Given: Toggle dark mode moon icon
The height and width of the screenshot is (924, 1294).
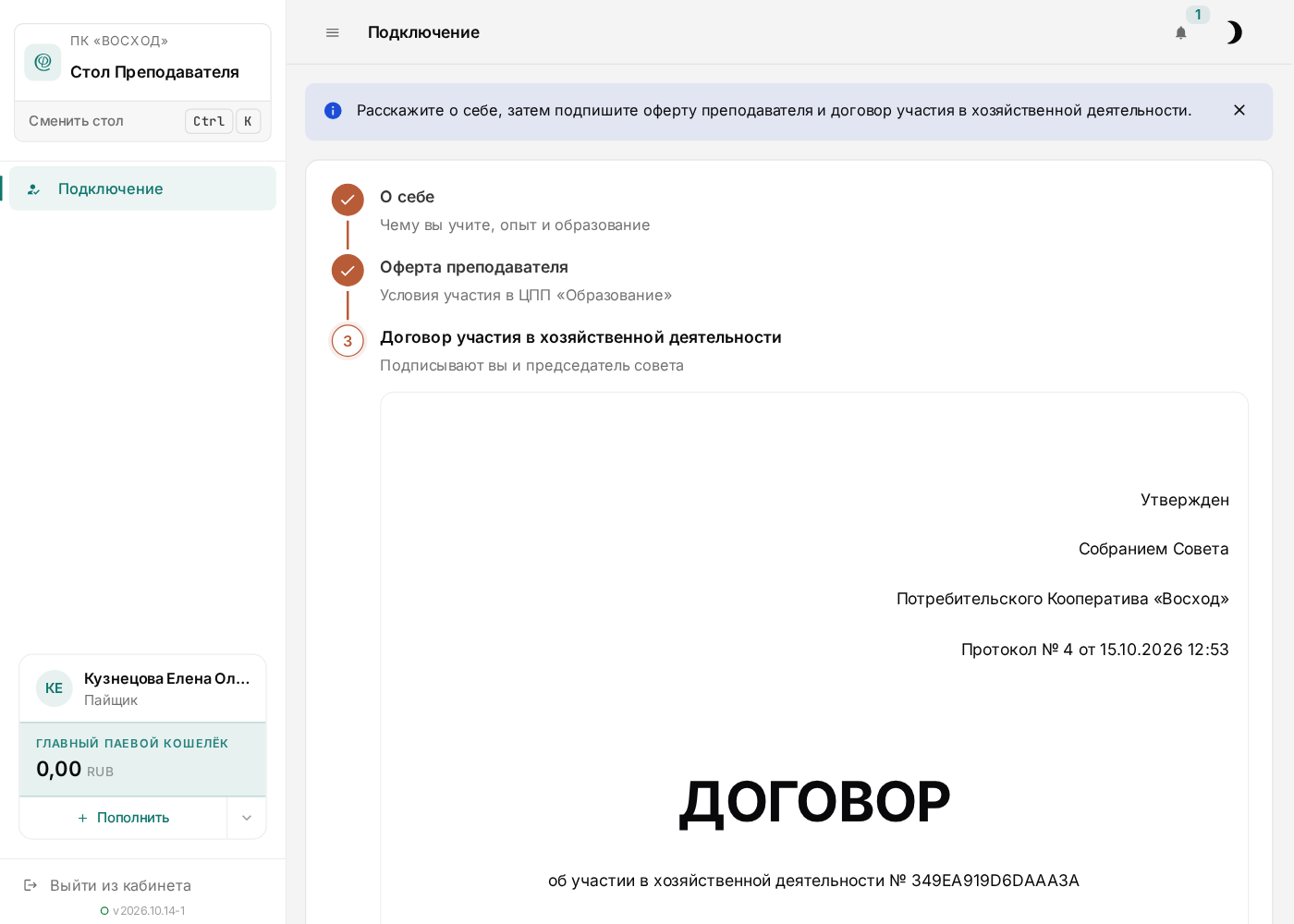Looking at the screenshot, I should click(x=1234, y=32).
